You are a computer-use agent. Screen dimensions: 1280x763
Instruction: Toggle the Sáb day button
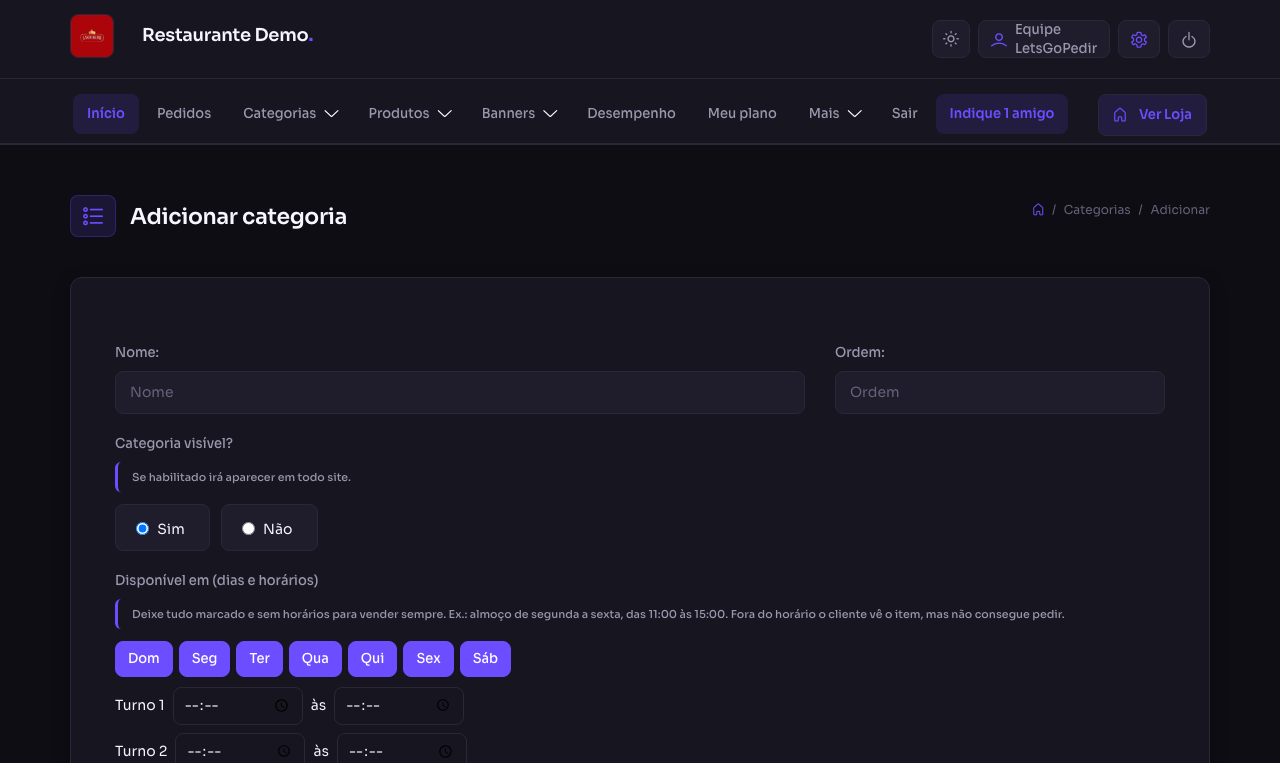pyautogui.click(x=485, y=659)
